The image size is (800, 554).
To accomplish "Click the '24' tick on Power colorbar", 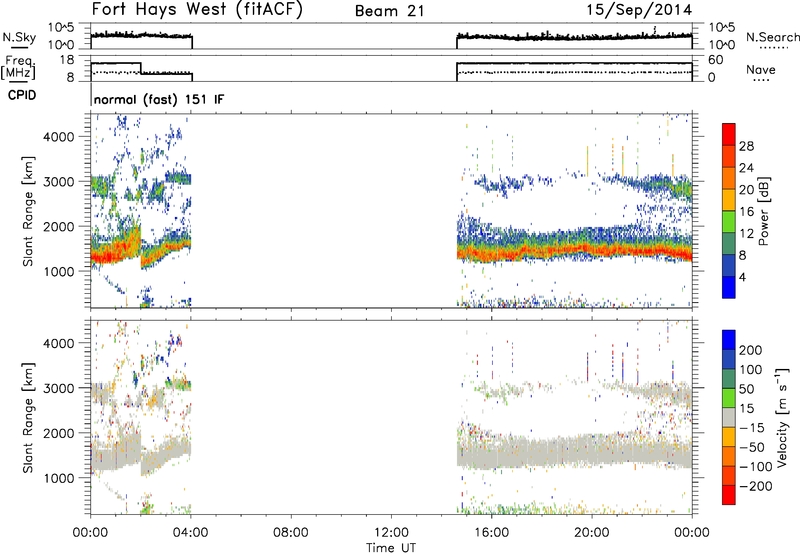I will click(746, 168).
